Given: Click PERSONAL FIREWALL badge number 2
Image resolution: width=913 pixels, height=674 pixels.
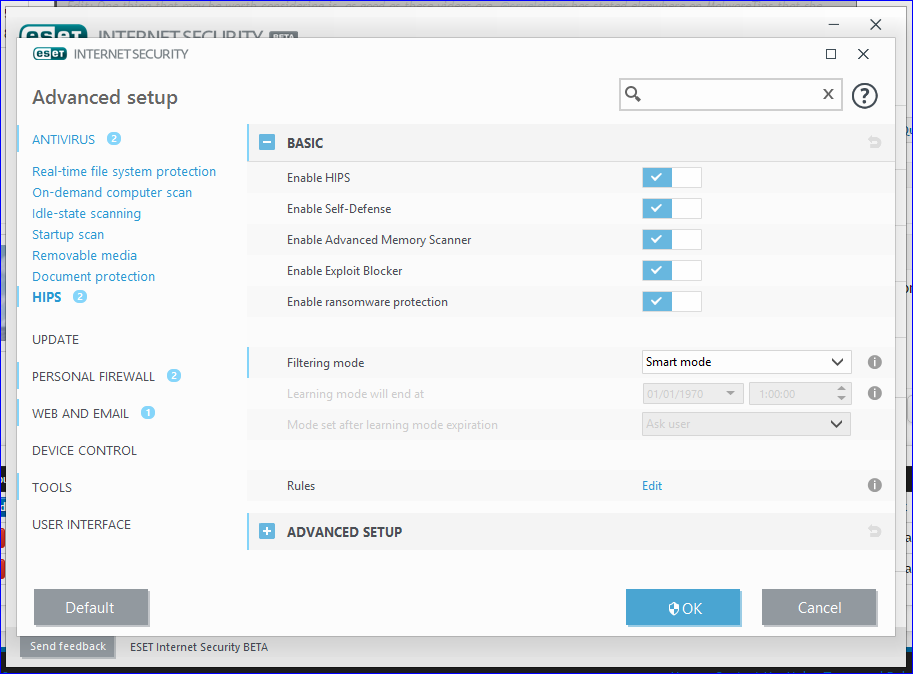Looking at the screenshot, I should click(174, 375).
